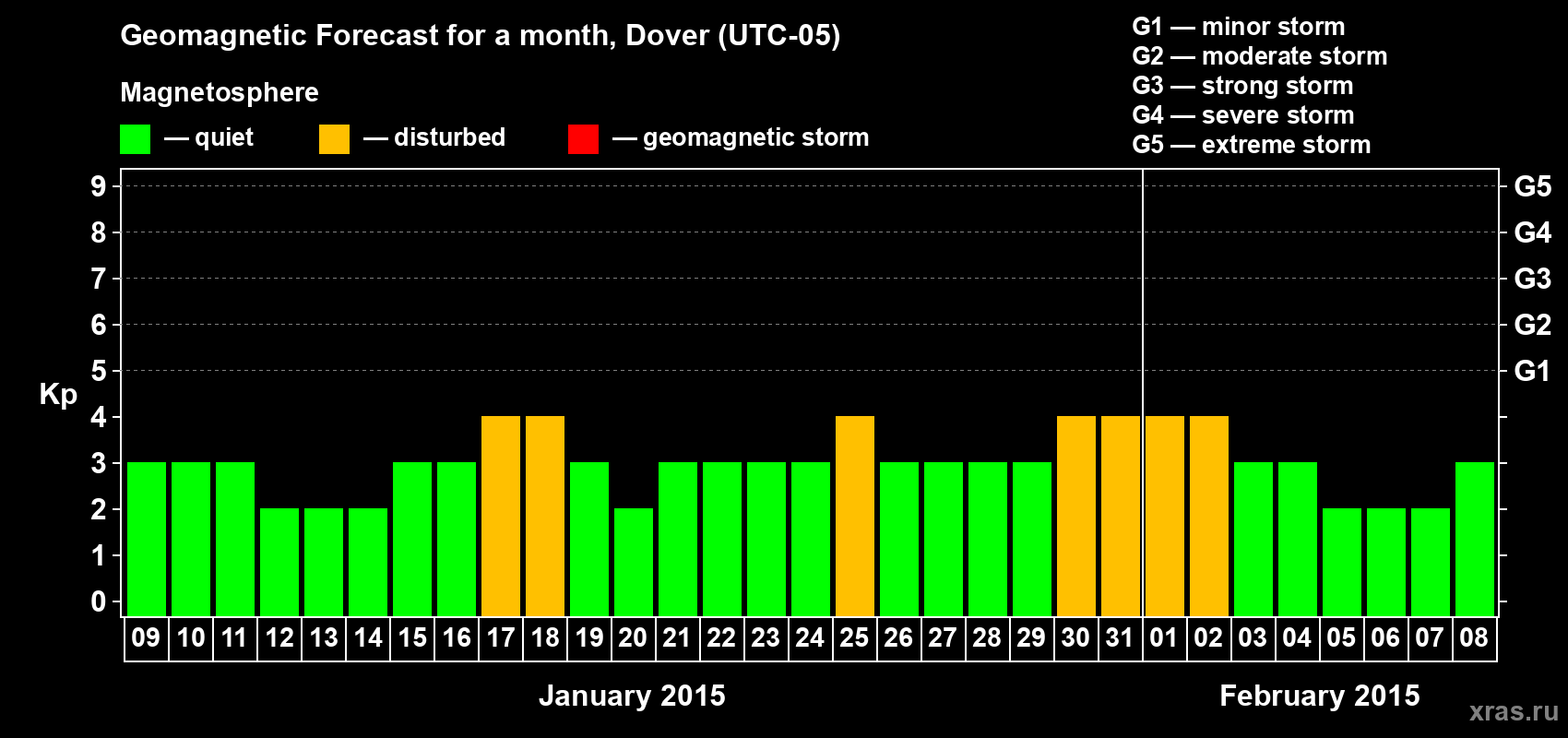Click the February date cell 01
The image size is (1568, 738).
pos(1164,638)
